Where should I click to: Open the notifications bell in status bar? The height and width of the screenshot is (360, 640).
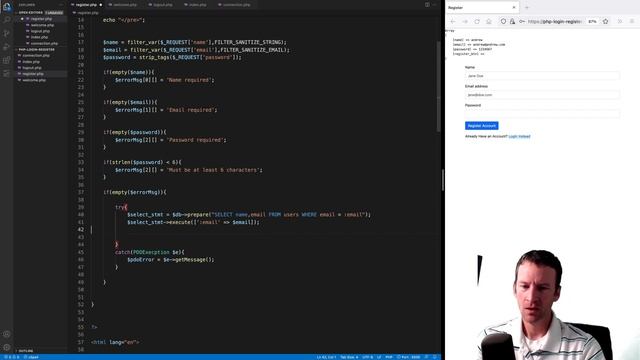(x=435, y=357)
